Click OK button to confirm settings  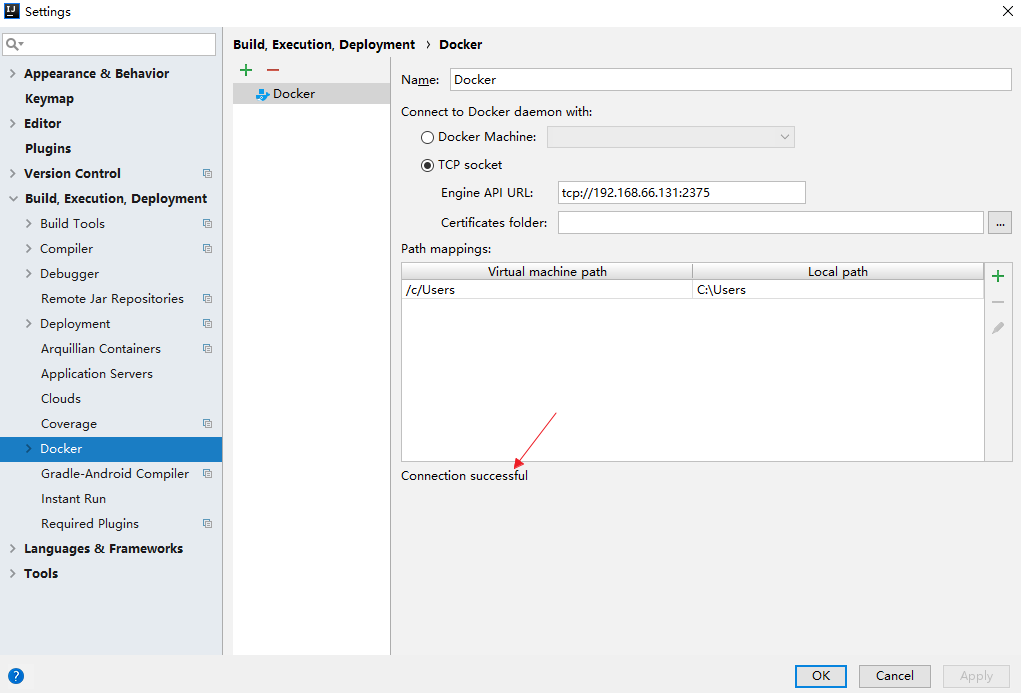[x=820, y=676]
